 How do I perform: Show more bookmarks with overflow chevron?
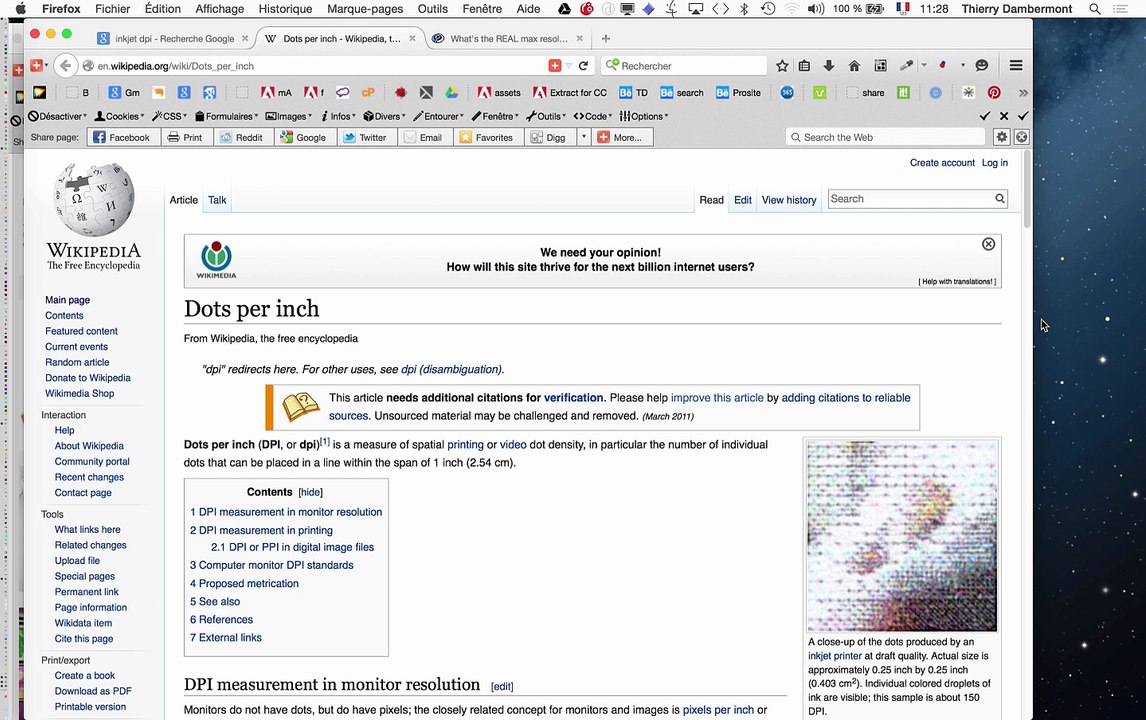click(x=1023, y=93)
